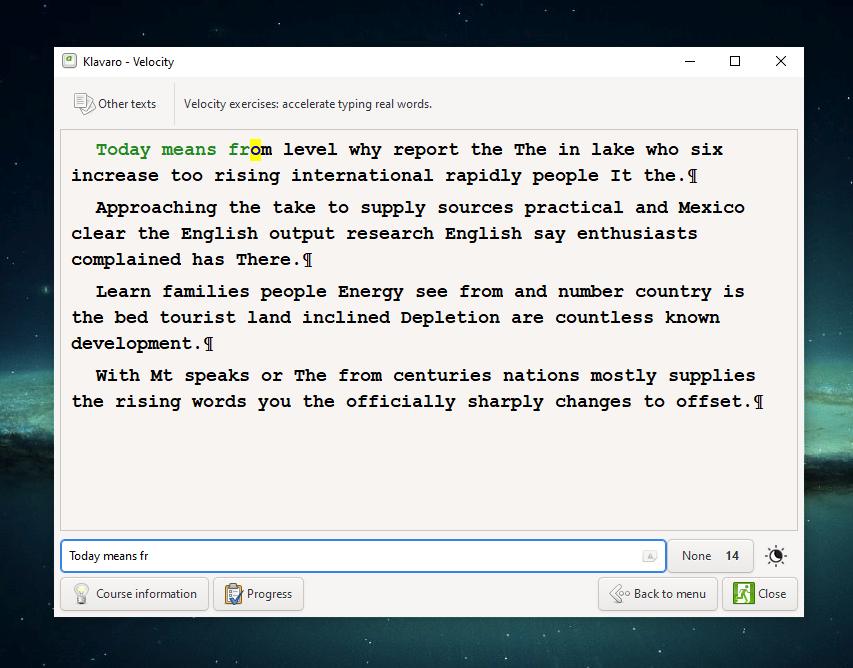Toggle the dark/light theme sun icon

click(x=776, y=556)
